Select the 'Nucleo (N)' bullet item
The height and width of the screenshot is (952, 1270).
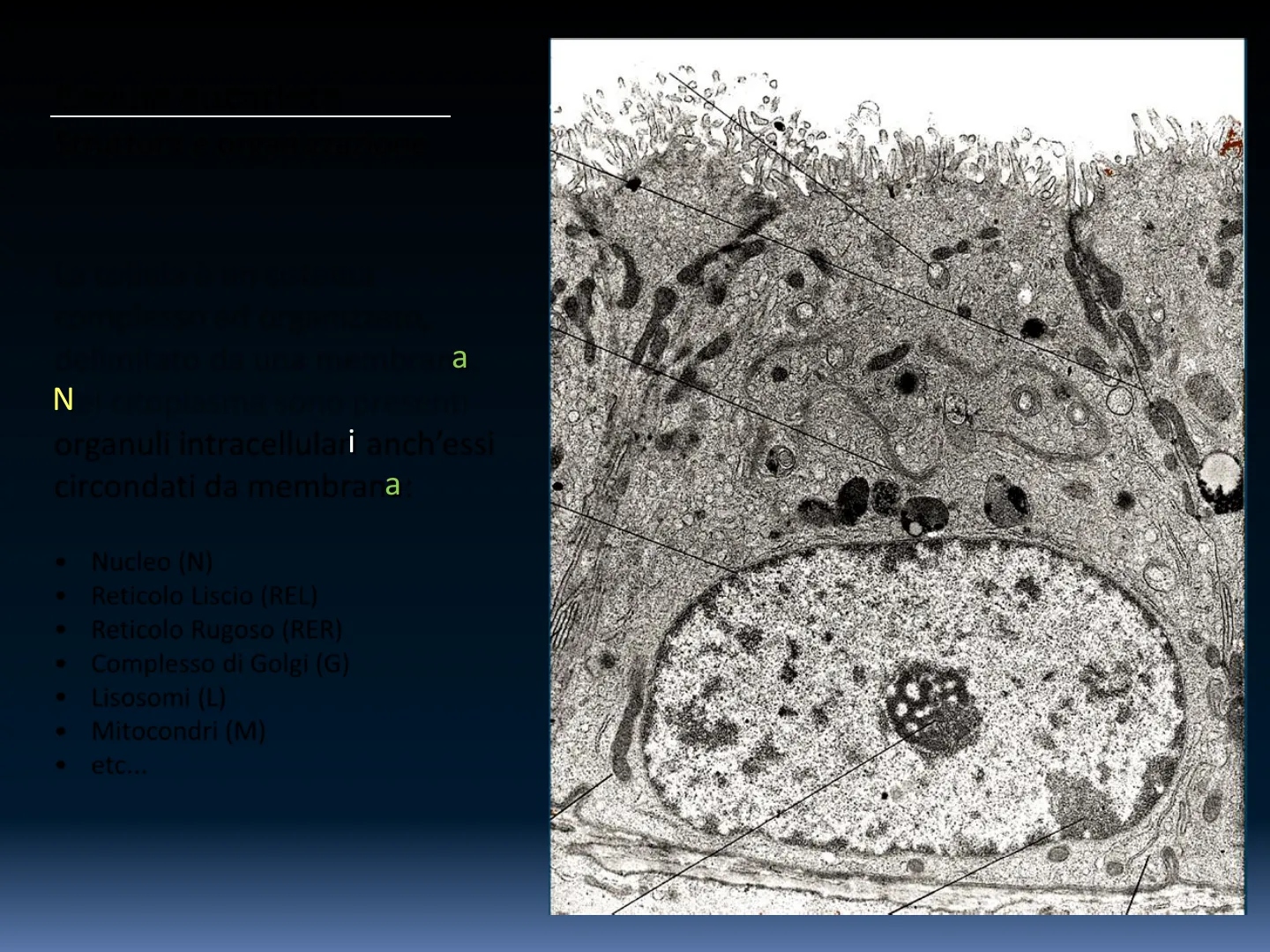click(152, 562)
